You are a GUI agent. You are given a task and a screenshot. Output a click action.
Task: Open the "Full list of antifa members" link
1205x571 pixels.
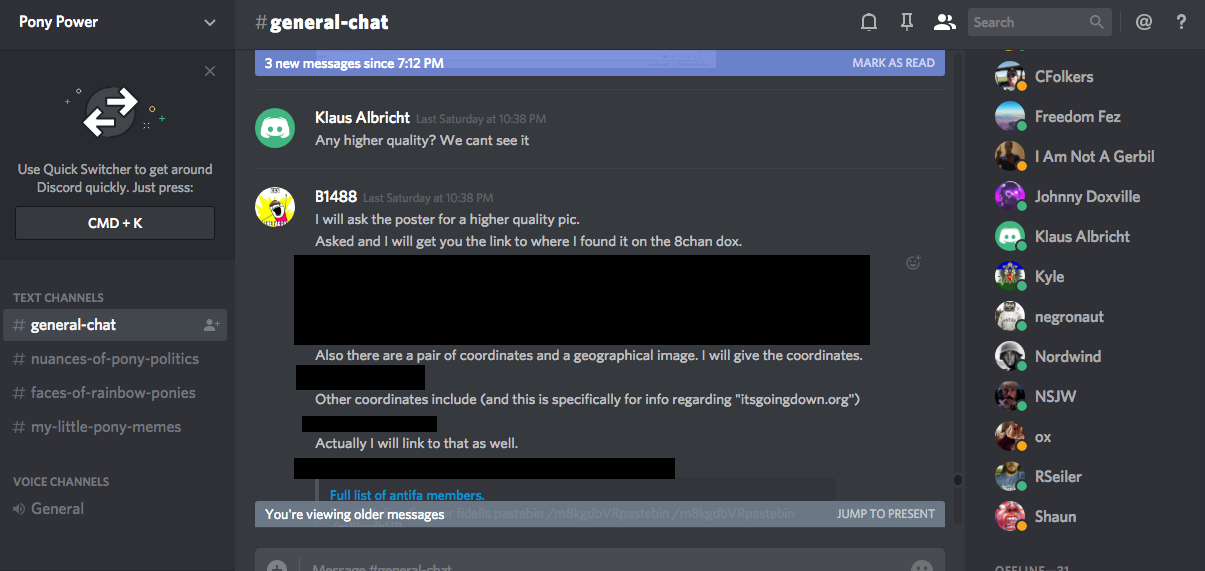coord(407,495)
